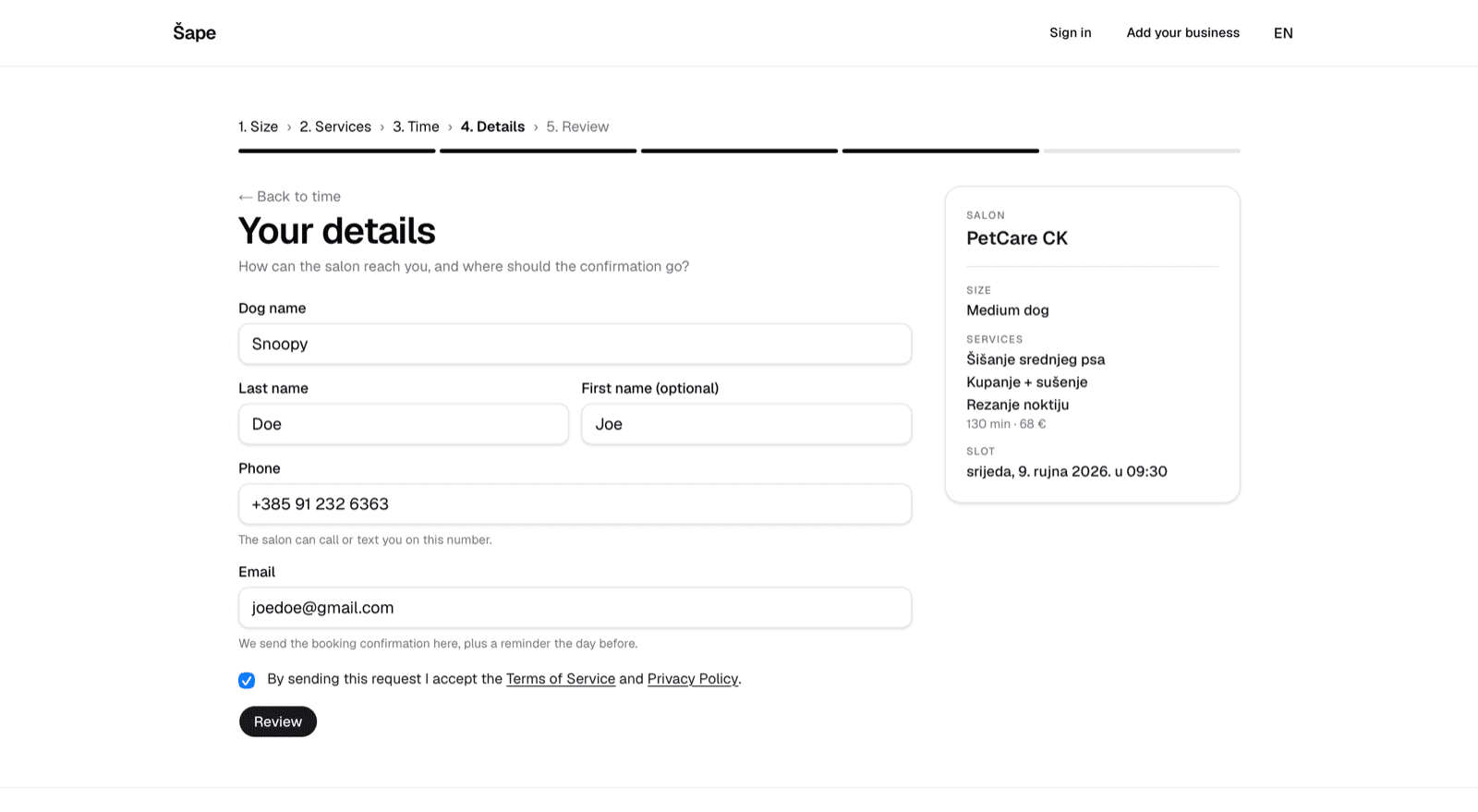Switch language with the EN selector
The height and width of the screenshot is (812, 1478).
tap(1283, 33)
